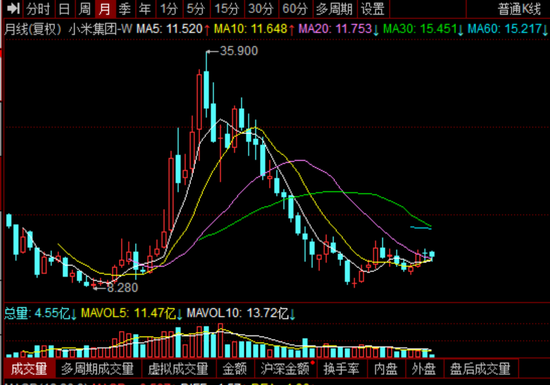Click the 35.900 high price marker
The image size is (550, 385).
point(239,51)
